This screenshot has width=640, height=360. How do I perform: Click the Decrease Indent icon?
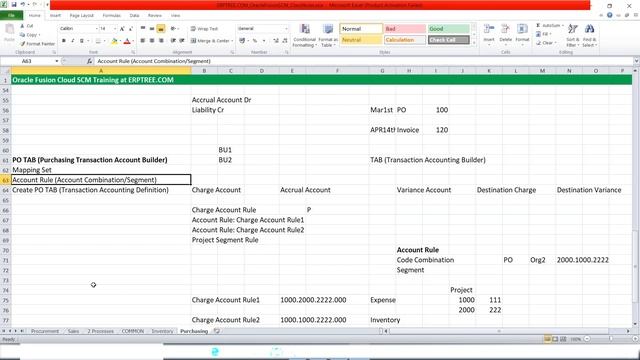pos(173,41)
